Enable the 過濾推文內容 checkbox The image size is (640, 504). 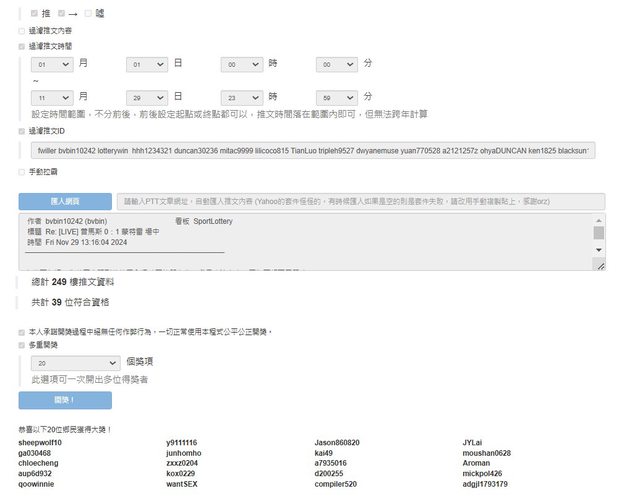pyautogui.click(x=22, y=31)
